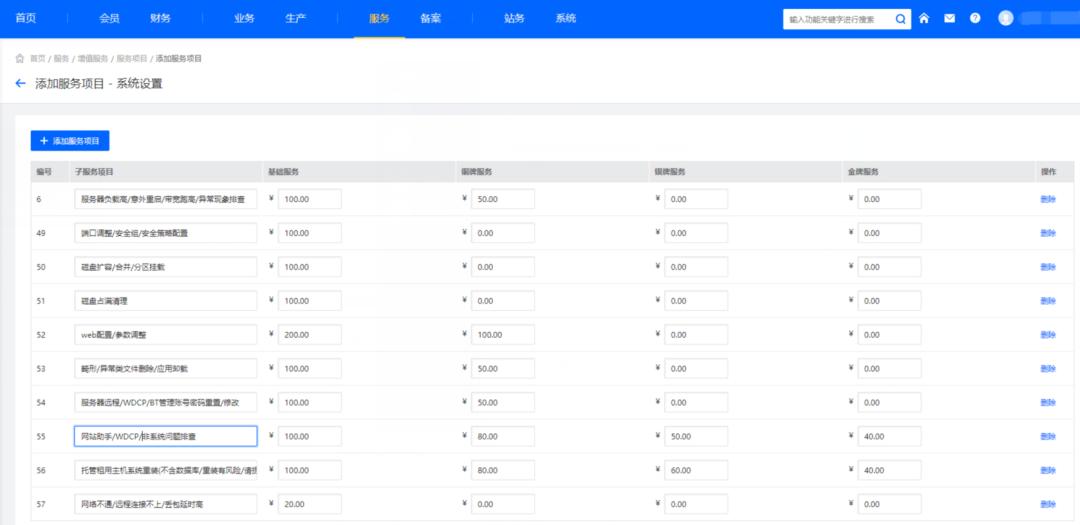Click the sub-item name field for row 52
This screenshot has width=1080, height=525.
[165, 335]
